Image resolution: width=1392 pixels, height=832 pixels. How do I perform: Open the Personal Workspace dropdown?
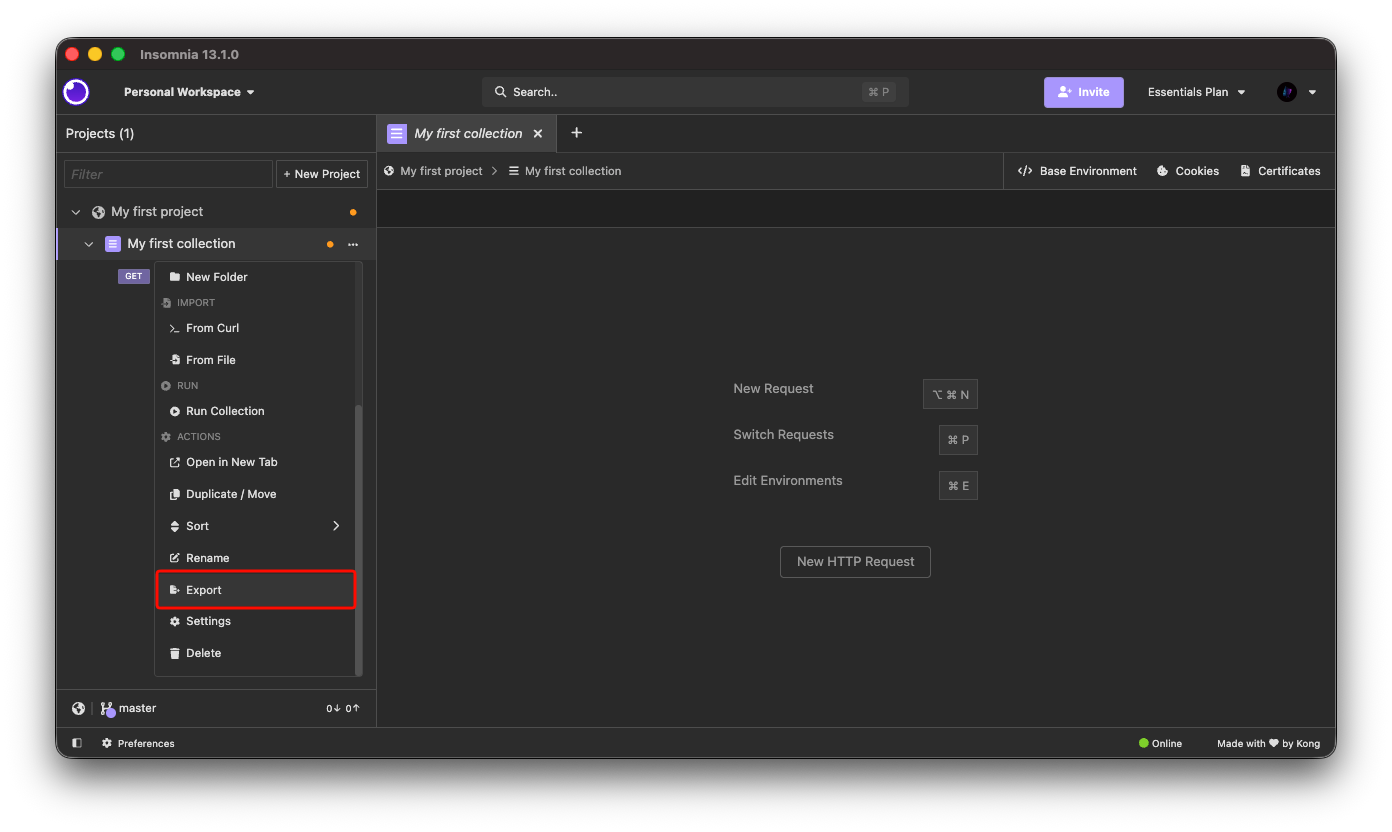tap(189, 92)
